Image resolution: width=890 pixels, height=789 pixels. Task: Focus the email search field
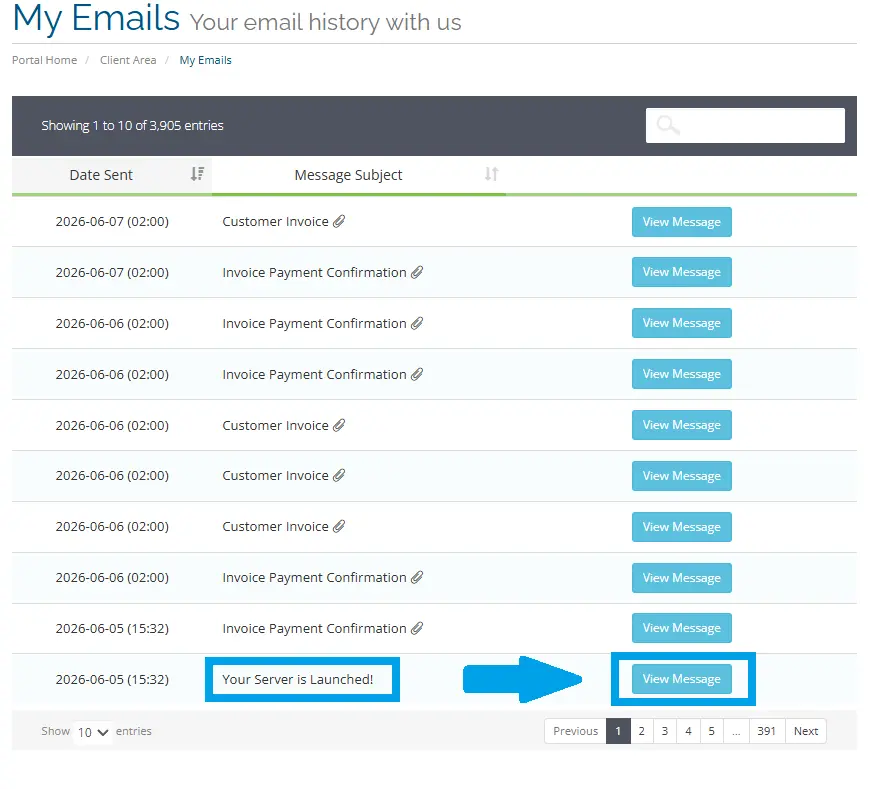pos(745,125)
